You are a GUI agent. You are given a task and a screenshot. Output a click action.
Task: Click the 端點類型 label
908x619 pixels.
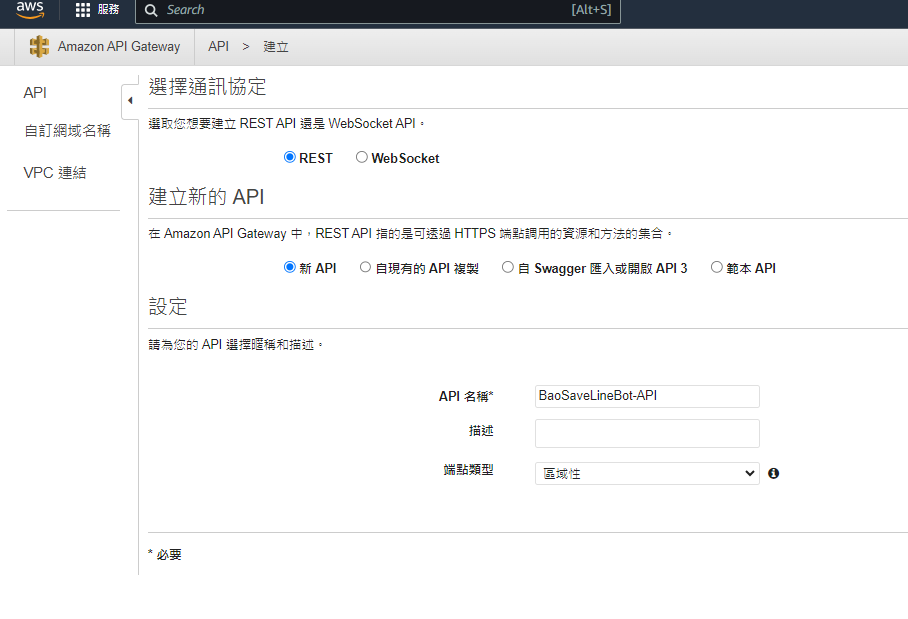(x=468, y=470)
